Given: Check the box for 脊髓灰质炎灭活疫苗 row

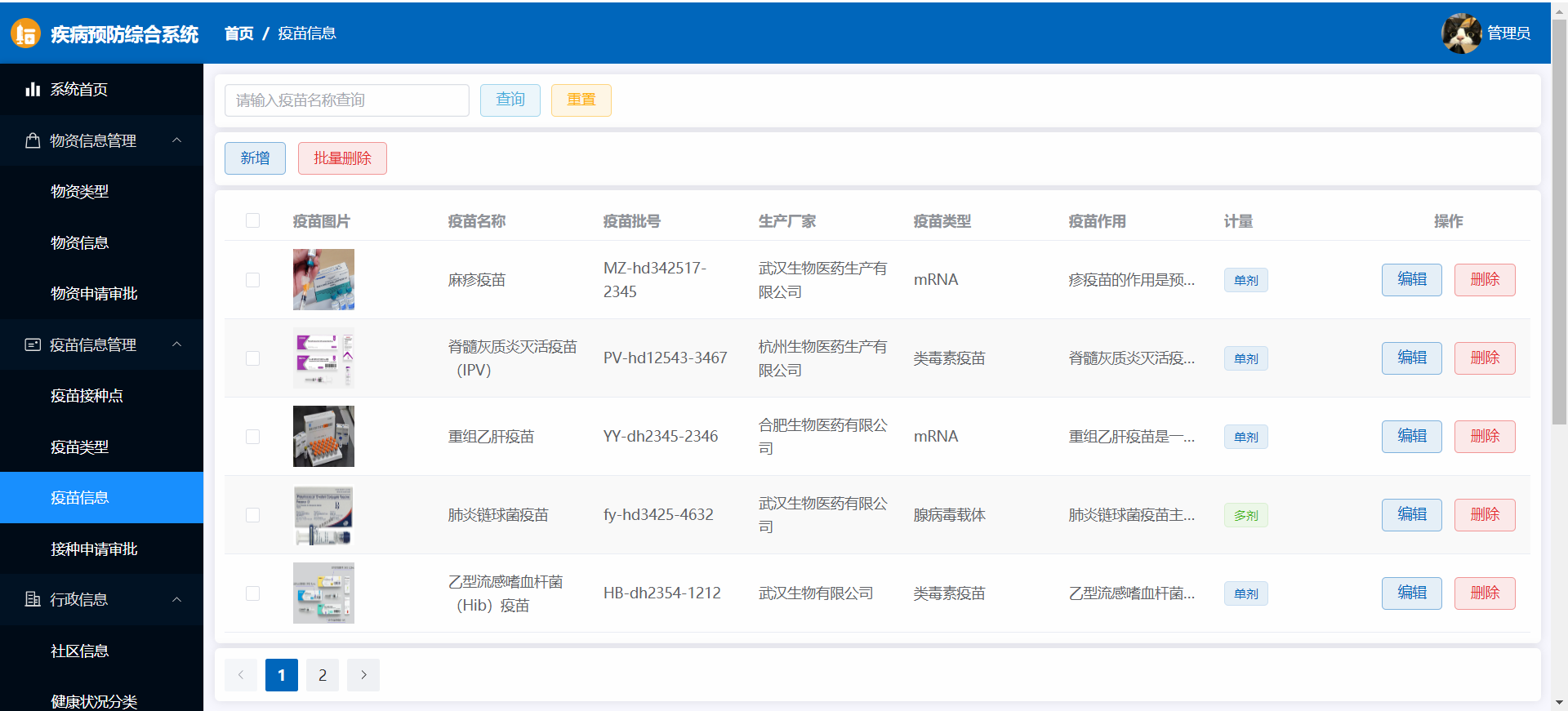Looking at the screenshot, I should point(252,358).
